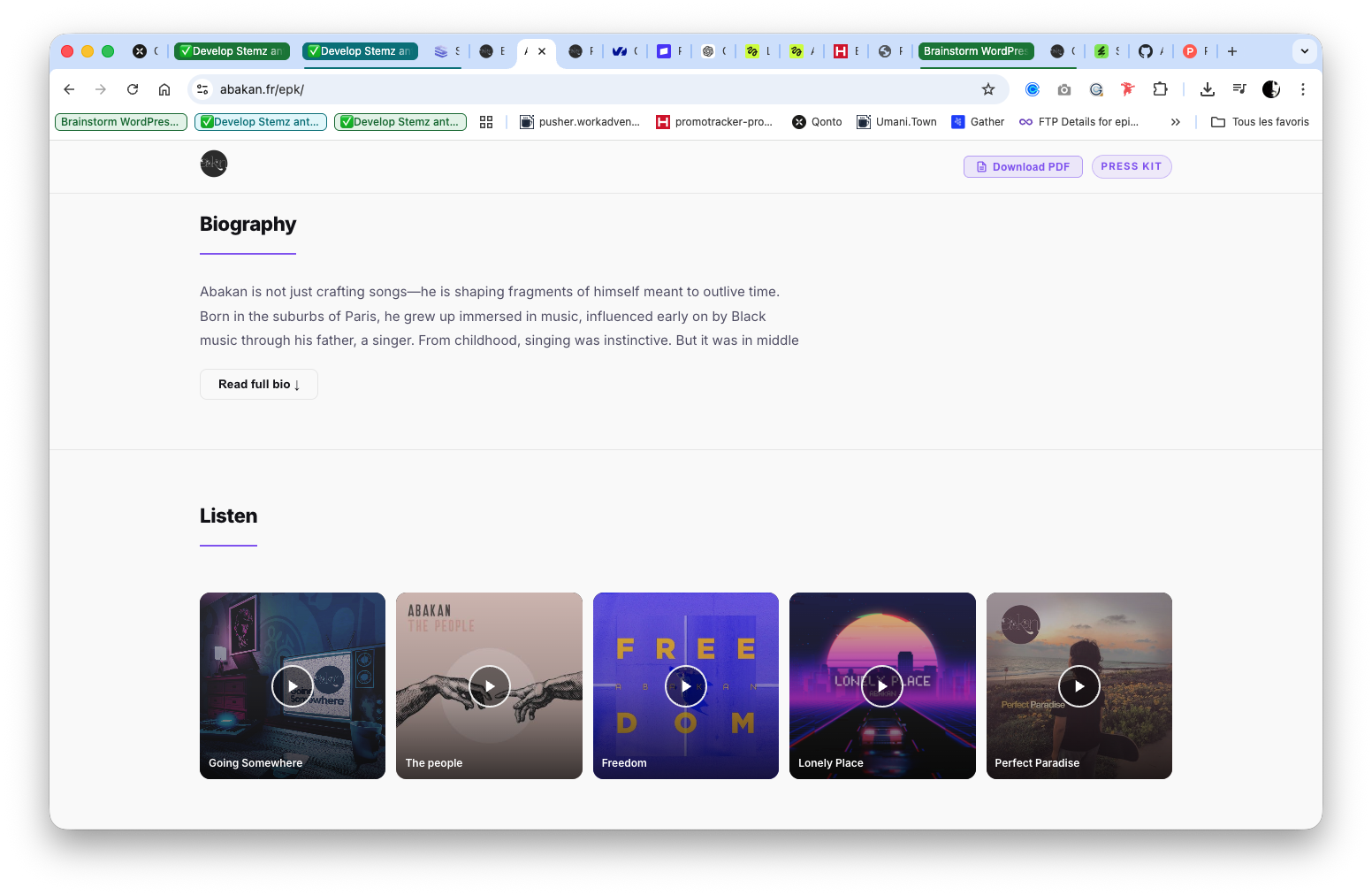This screenshot has height=895, width=1372.
Task: Go to the browser home page icon
Action: point(164,89)
